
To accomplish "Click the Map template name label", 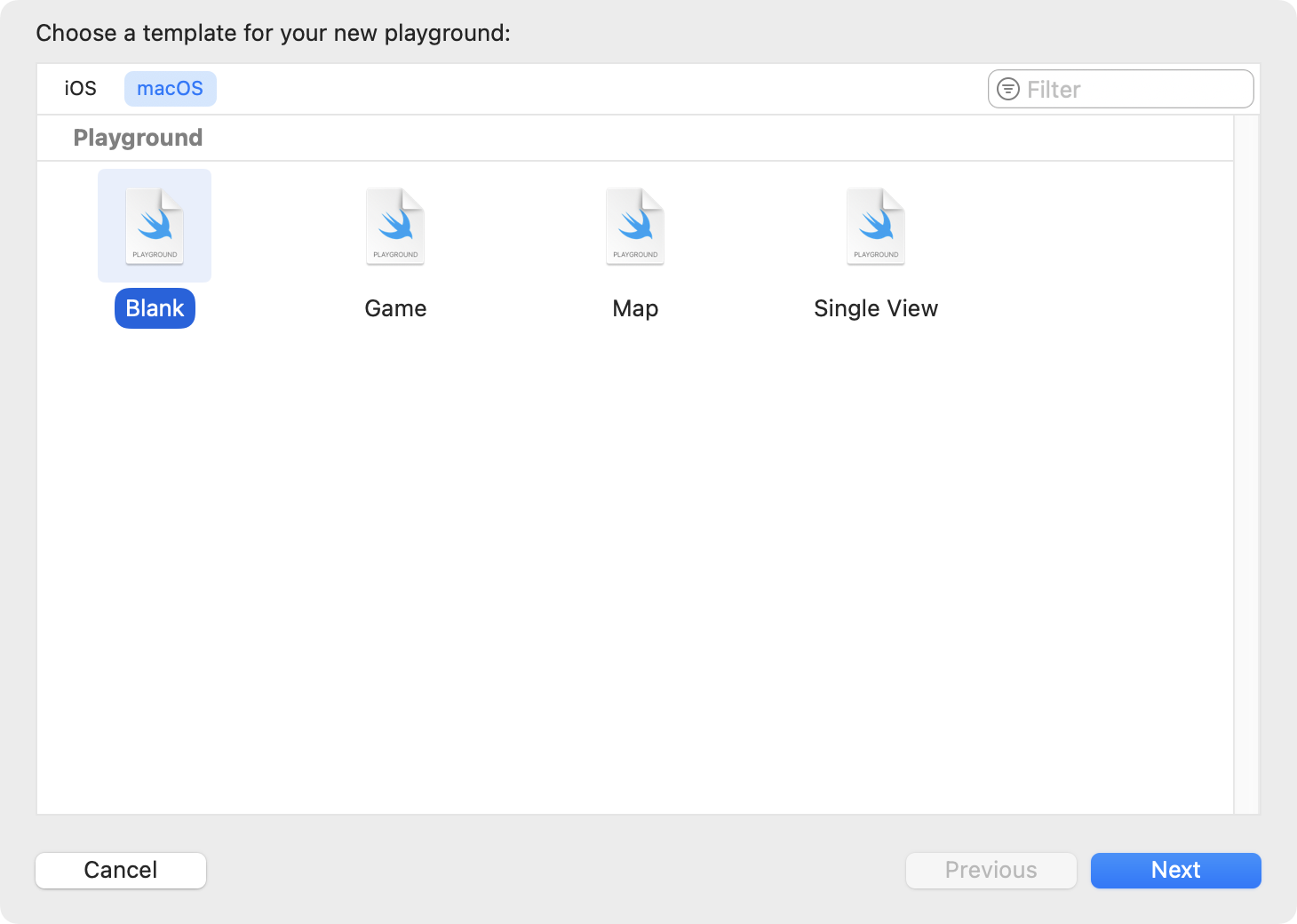I will click(x=635, y=308).
